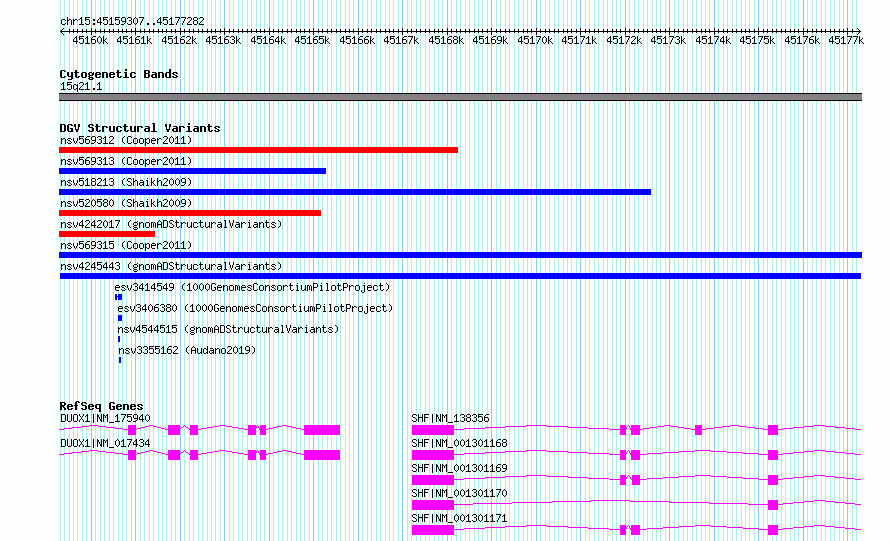Select the first large exon of SHF|NM_138356
Screen dimensions: 890x541
433,430
